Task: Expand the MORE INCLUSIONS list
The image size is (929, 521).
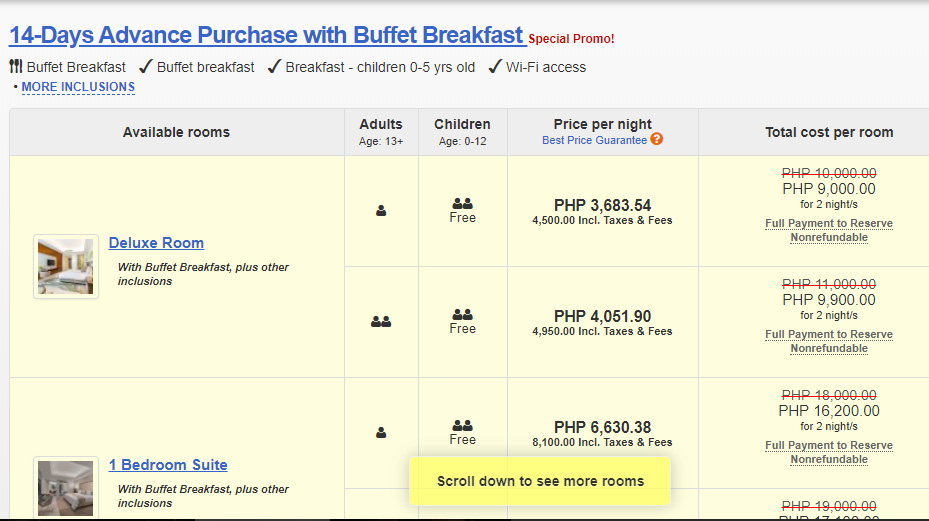Action: click(78, 87)
